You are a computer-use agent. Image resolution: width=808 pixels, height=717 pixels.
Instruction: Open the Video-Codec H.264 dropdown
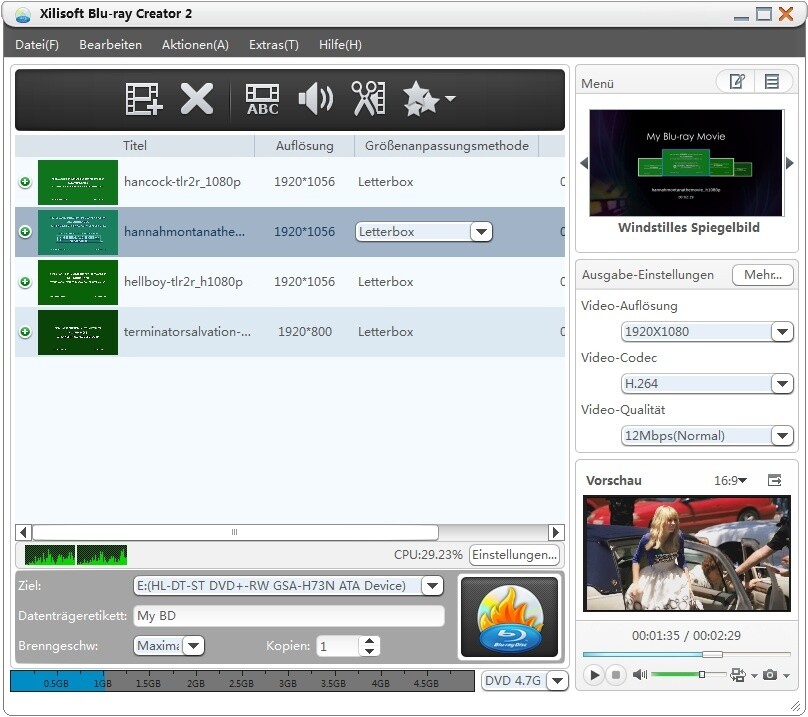tap(782, 383)
